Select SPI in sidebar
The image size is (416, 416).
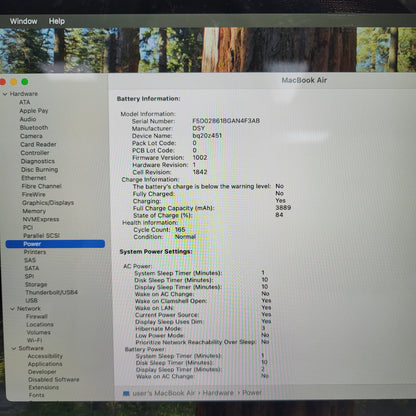click(29, 276)
